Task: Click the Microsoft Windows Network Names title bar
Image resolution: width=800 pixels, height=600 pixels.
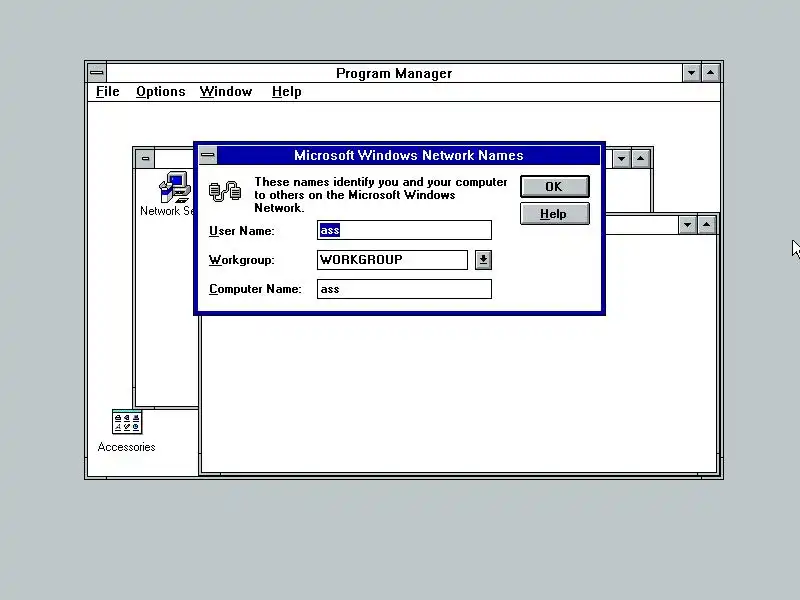Action: pyautogui.click(x=409, y=155)
